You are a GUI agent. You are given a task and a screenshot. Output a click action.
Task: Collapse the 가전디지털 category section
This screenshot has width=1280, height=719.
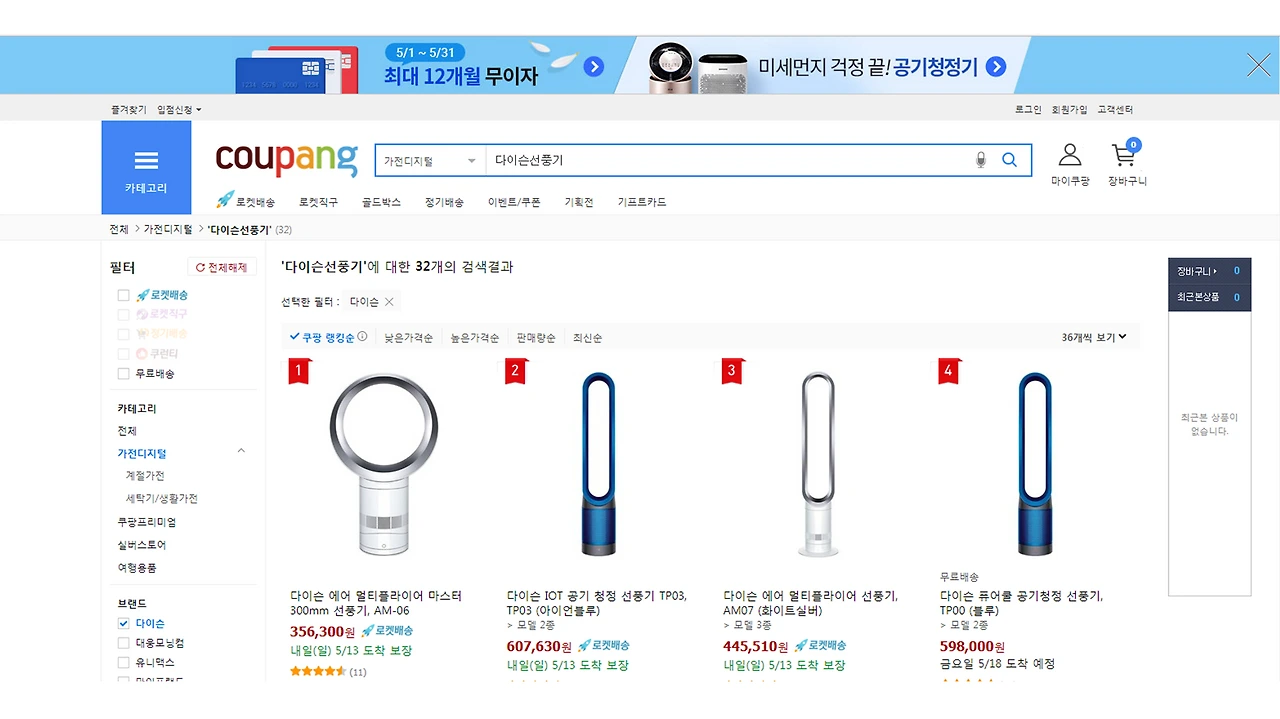click(240, 451)
